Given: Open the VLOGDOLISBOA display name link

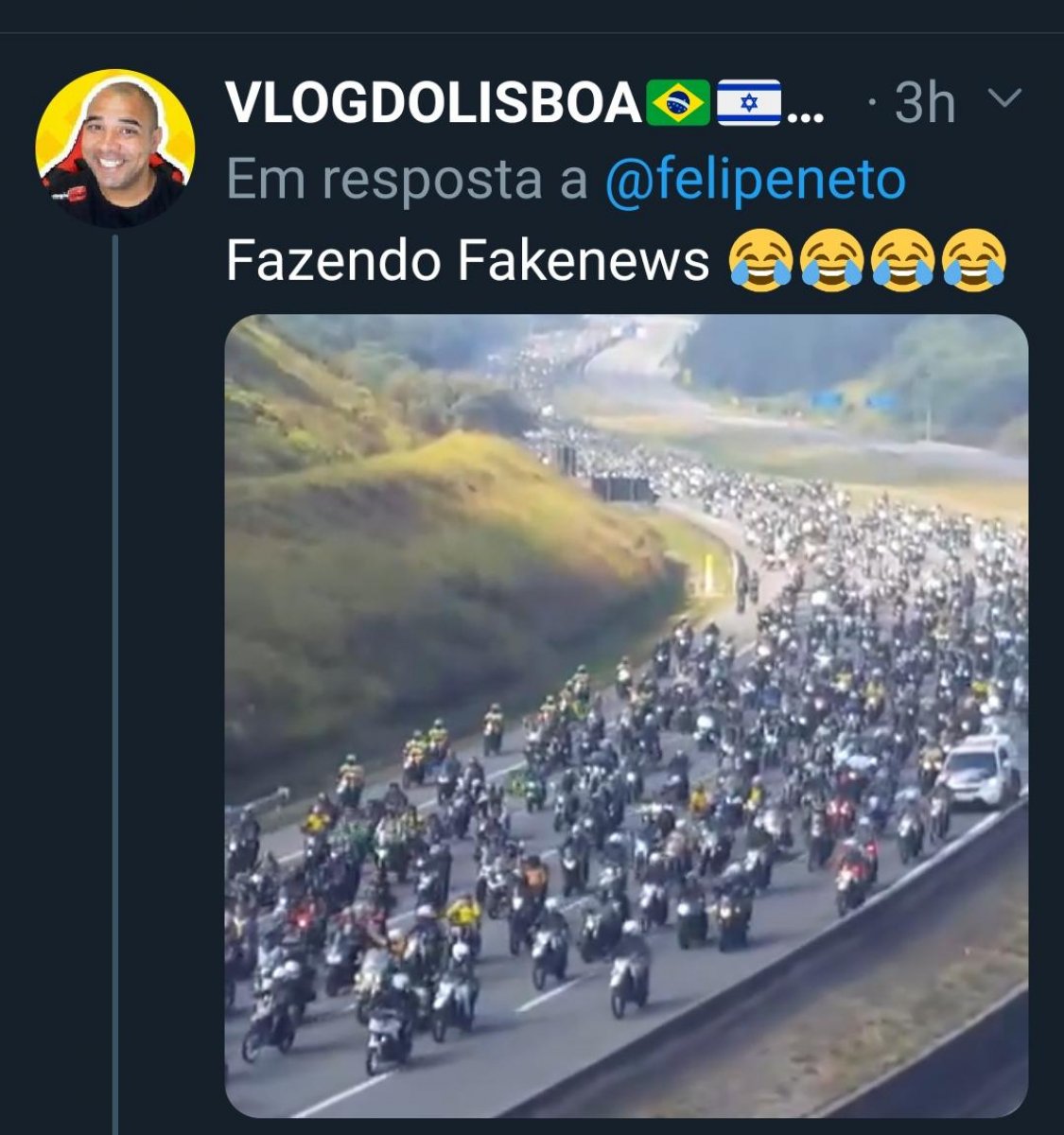Looking at the screenshot, I should (x=433, y=102).
